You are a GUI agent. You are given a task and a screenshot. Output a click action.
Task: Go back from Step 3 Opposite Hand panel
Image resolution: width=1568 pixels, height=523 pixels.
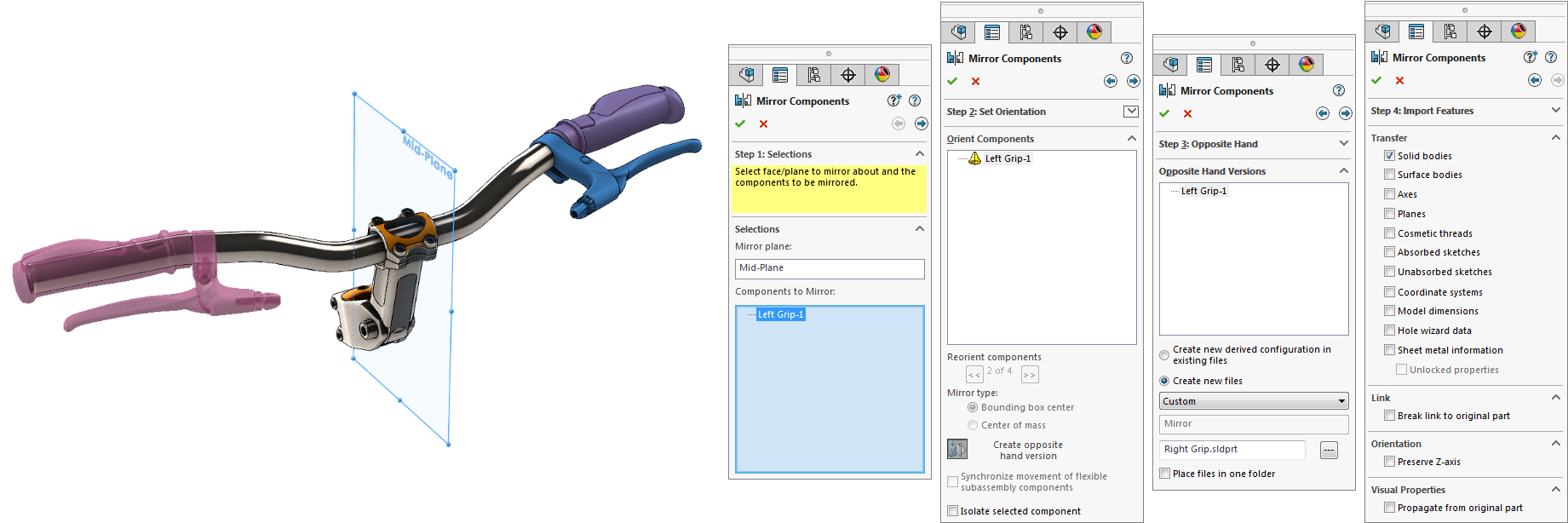pyautogui.click(x=1323, y=113)
